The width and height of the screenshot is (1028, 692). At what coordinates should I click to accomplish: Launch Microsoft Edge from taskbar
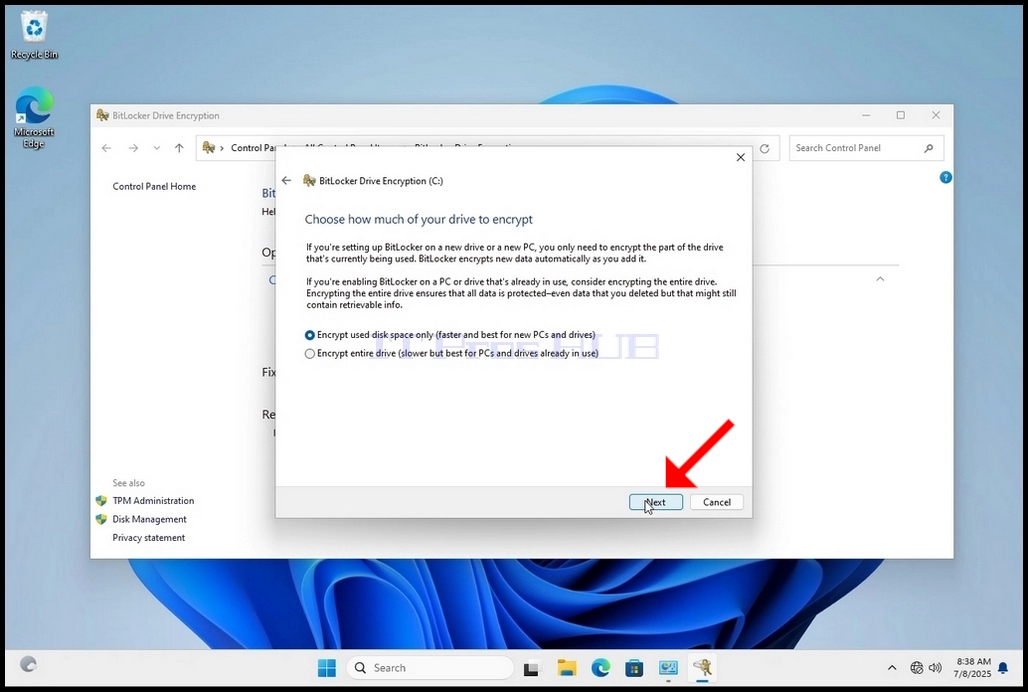(x=601, y=668)
